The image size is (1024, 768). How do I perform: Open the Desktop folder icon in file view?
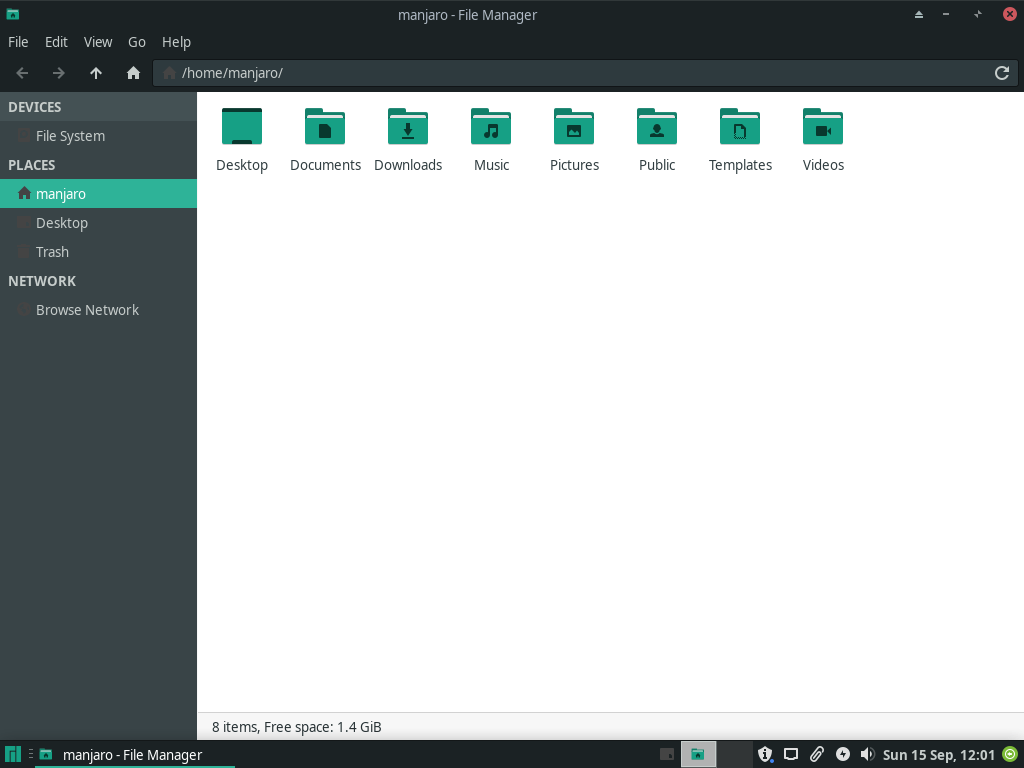(242, 126)
